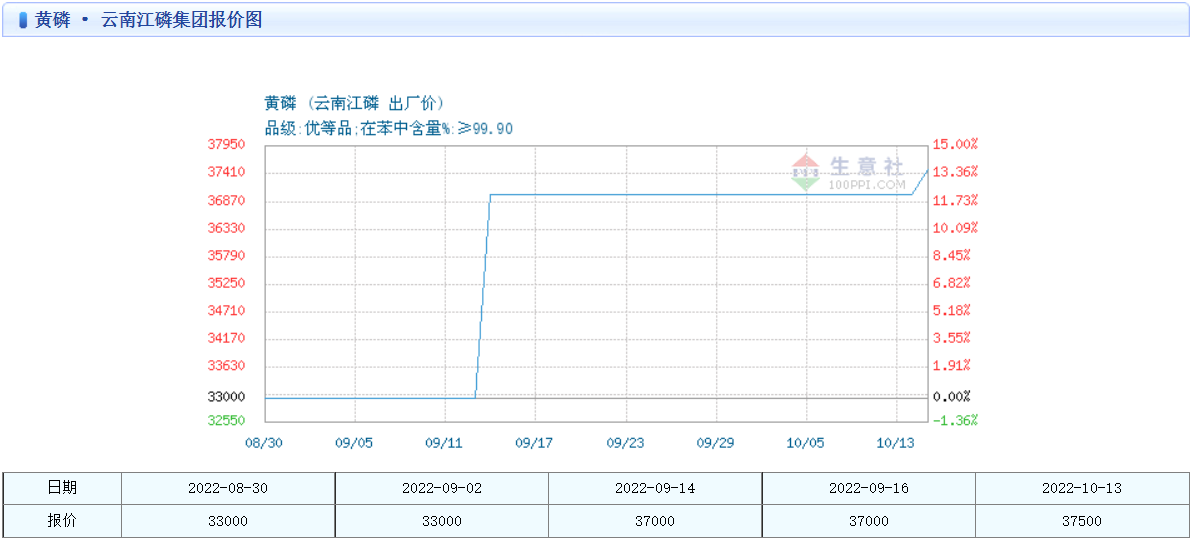The image size is (1194, 543).
Task: Click the percent label 6.82%
Action: [952, 283]
